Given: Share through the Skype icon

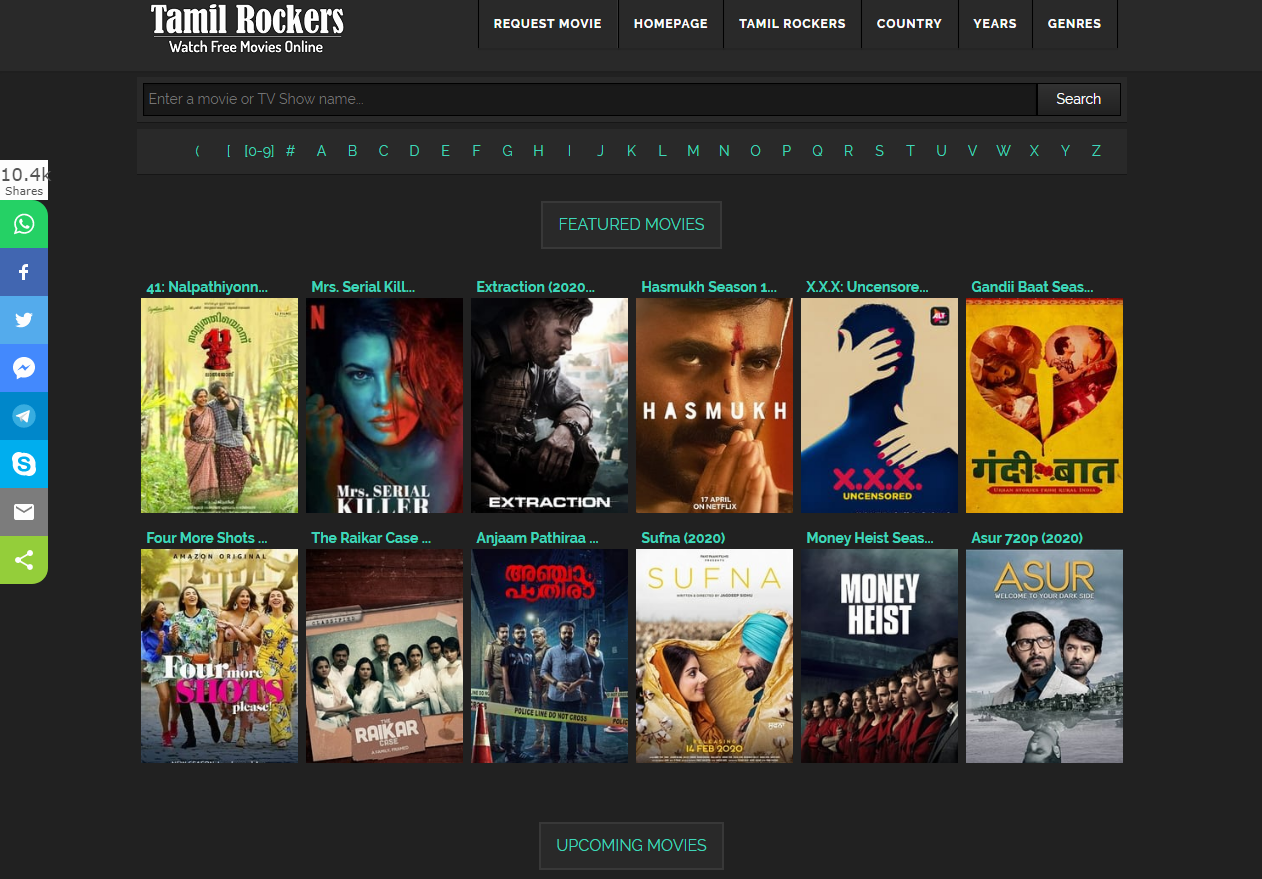Looking at the screenshot, I should click(24, 464).
